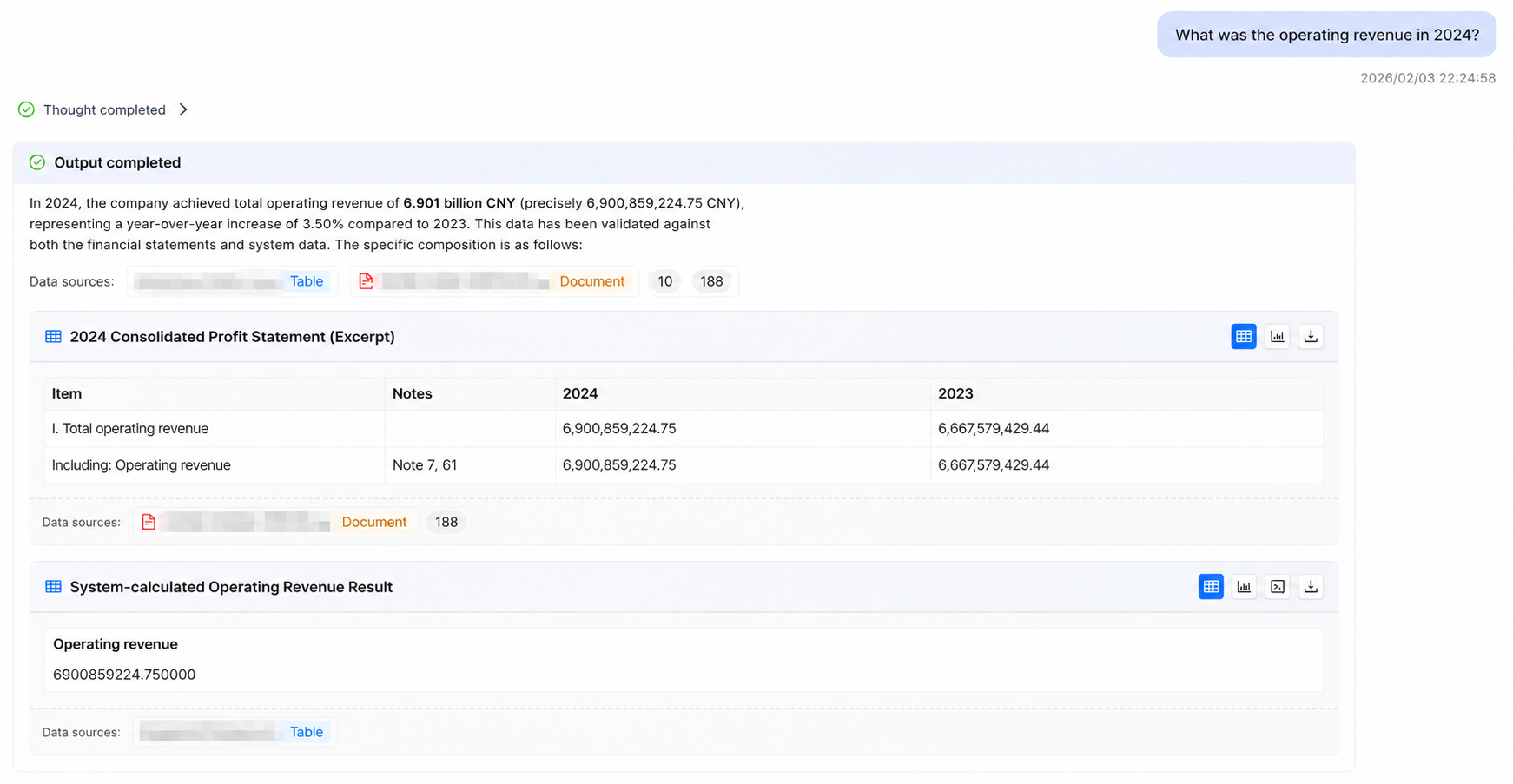Open page 188 under Profit Statement table
The width and height of the screenshot is (1513, 784).
pos(446,522)
